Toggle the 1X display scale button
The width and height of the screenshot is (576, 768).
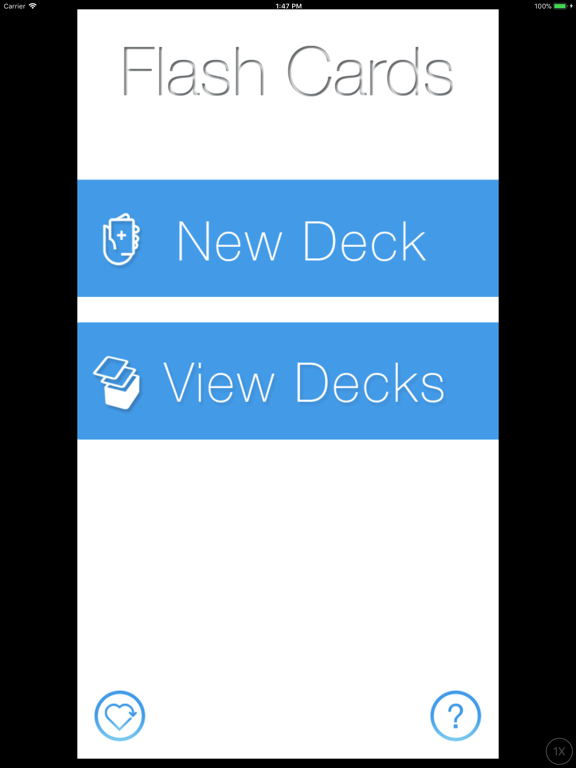tap(559, 751)
